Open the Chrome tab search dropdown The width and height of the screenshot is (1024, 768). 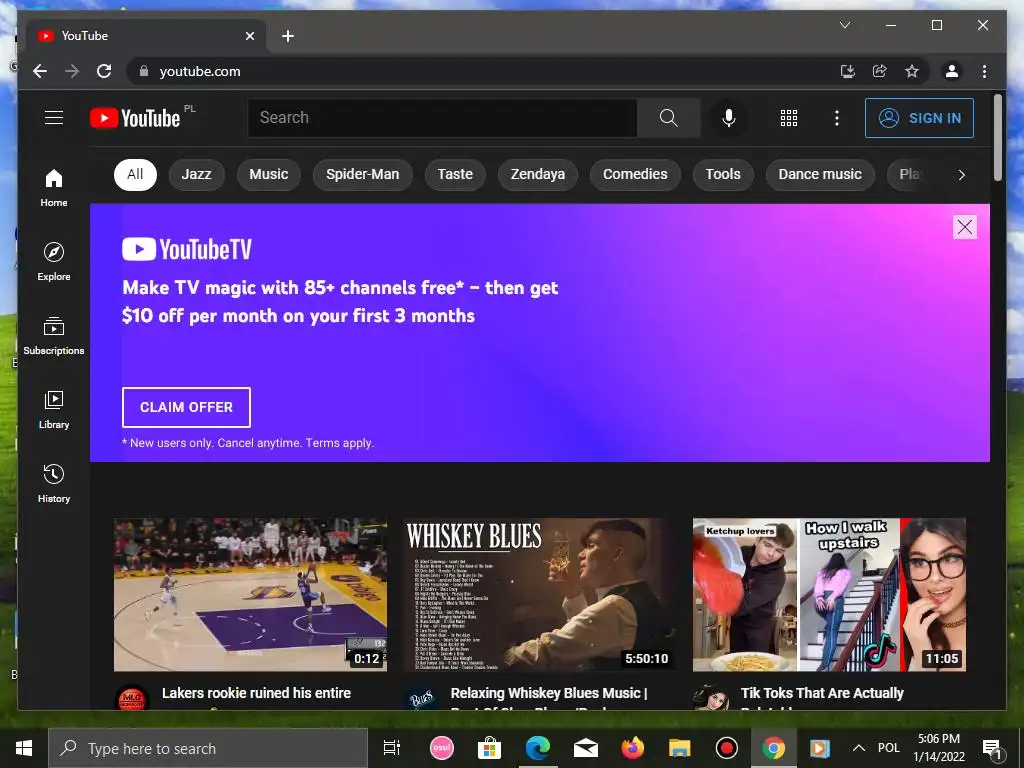click(844, 25)
